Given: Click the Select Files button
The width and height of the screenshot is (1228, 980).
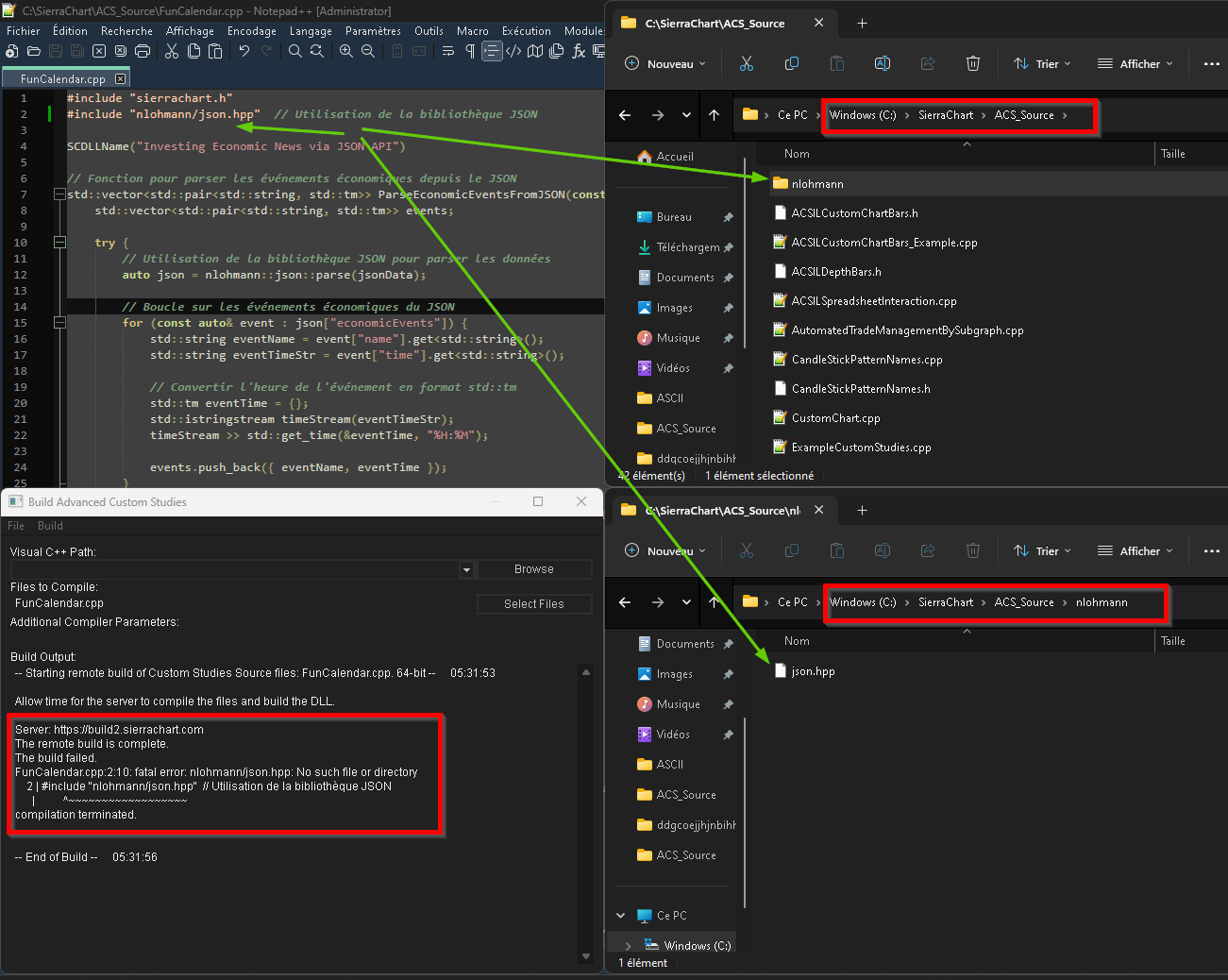Looking at the screenshot, I should pos(534,604).
